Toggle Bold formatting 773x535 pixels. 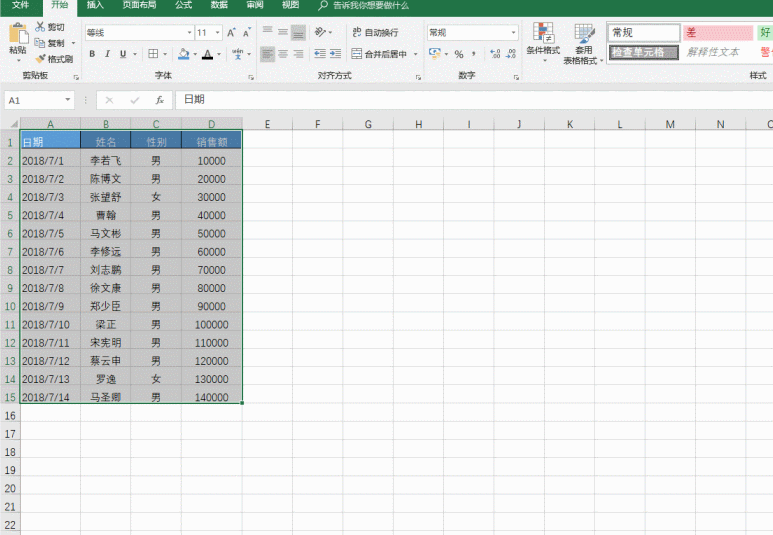[x=92, y=54]
